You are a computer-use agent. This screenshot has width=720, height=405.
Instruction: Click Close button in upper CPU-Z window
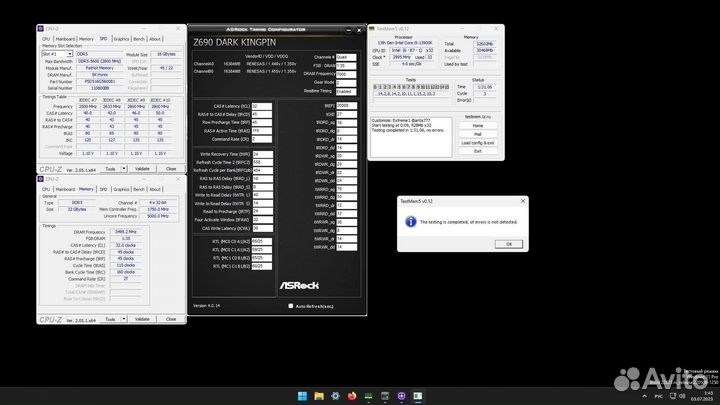click(171, 169)
